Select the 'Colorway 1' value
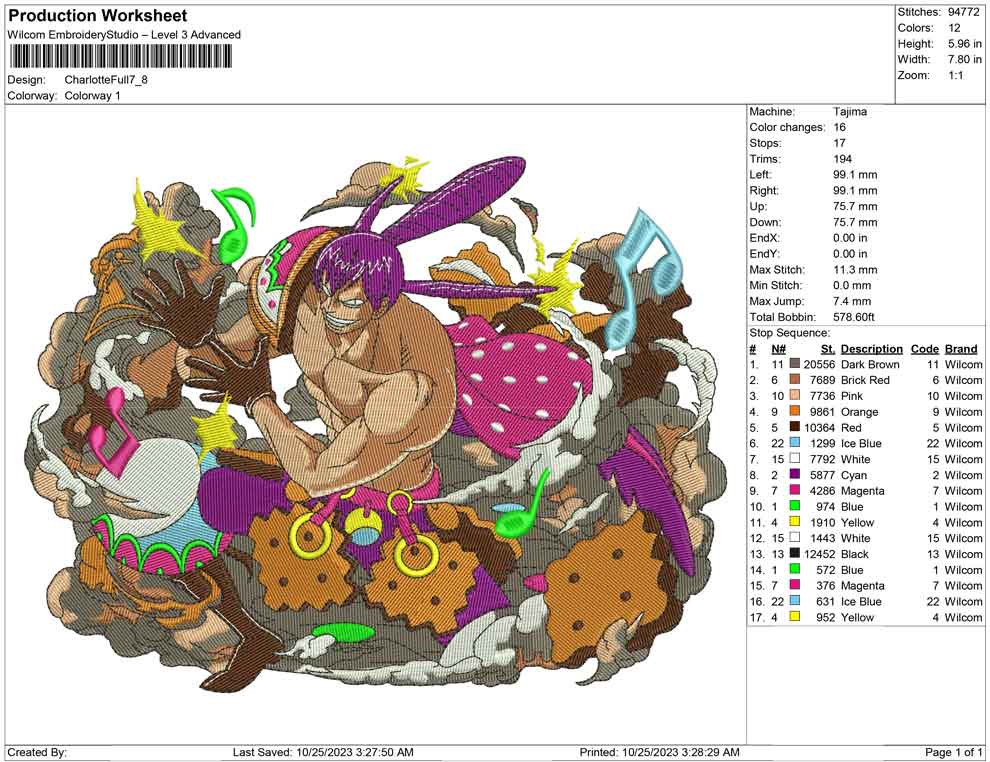990x762 pixels. pos(92,95)
